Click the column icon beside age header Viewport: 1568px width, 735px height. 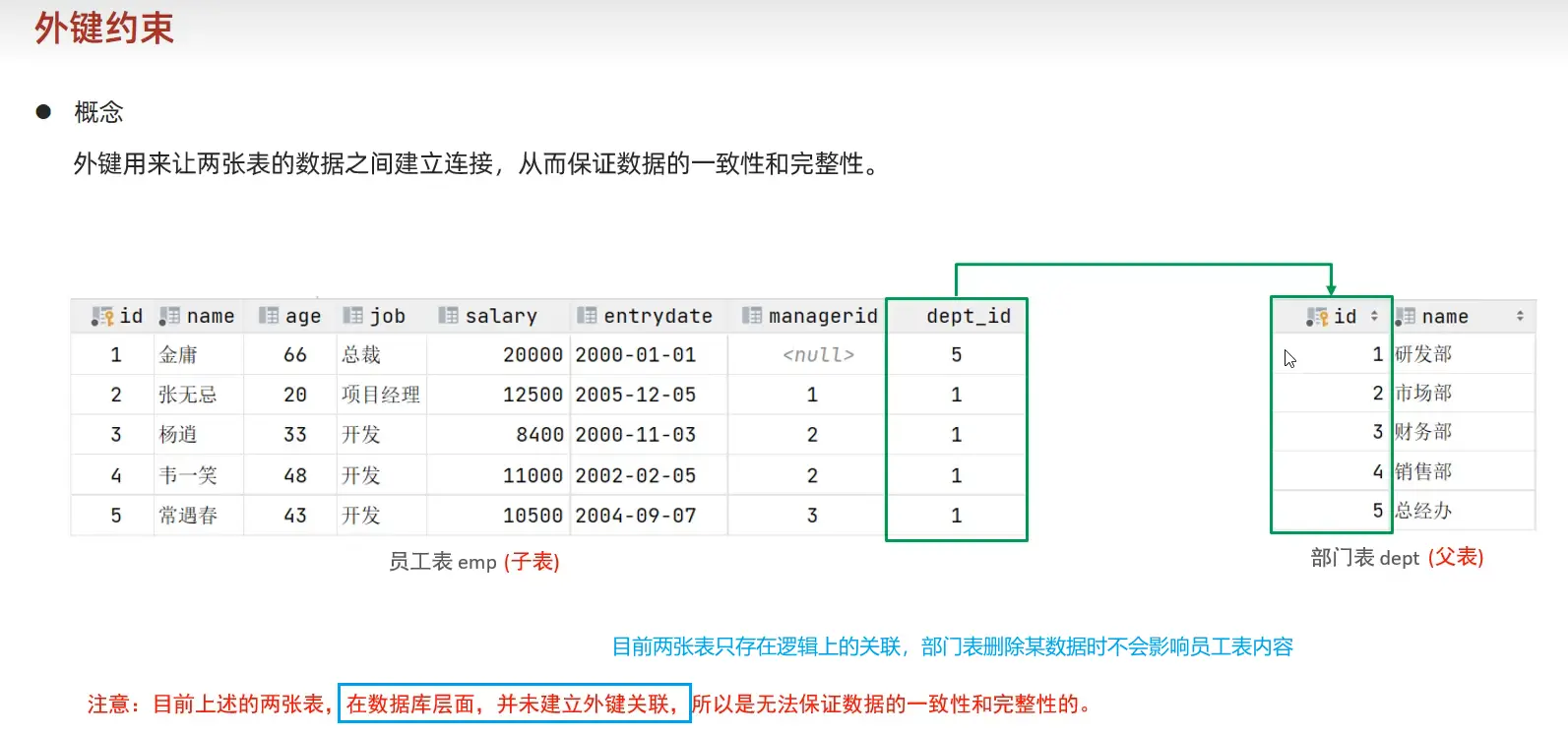click(x=268, y=315)
